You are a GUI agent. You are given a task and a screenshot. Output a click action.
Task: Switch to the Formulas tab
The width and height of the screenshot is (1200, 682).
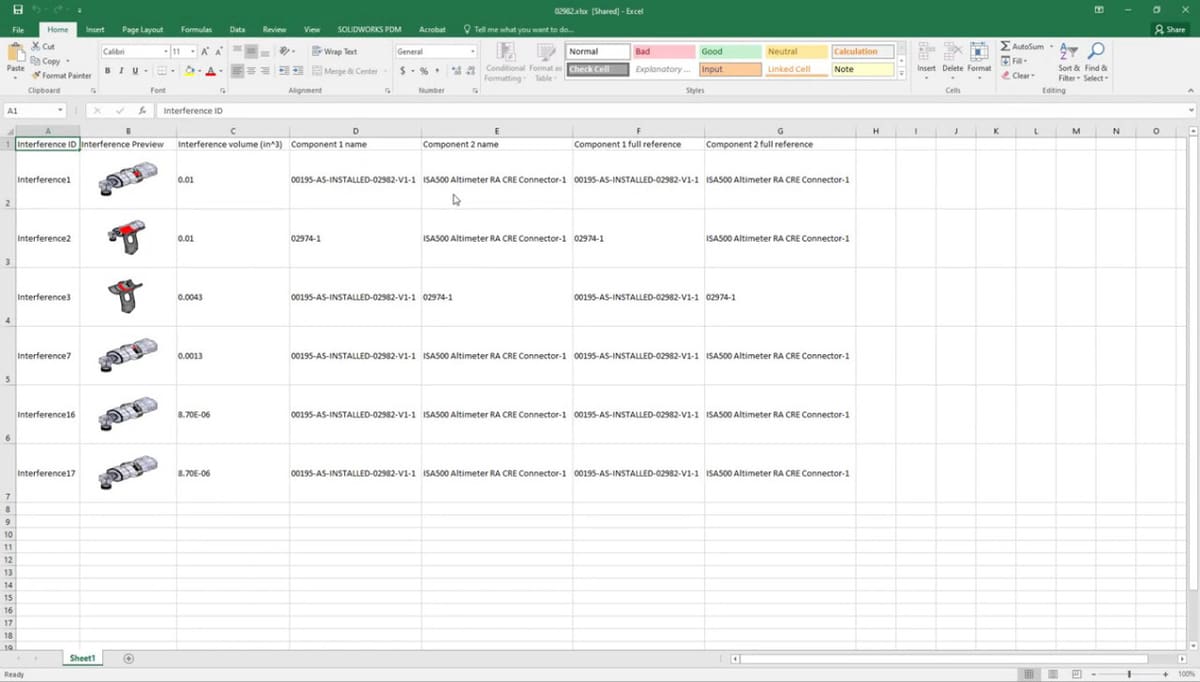(x=197, y=30)
